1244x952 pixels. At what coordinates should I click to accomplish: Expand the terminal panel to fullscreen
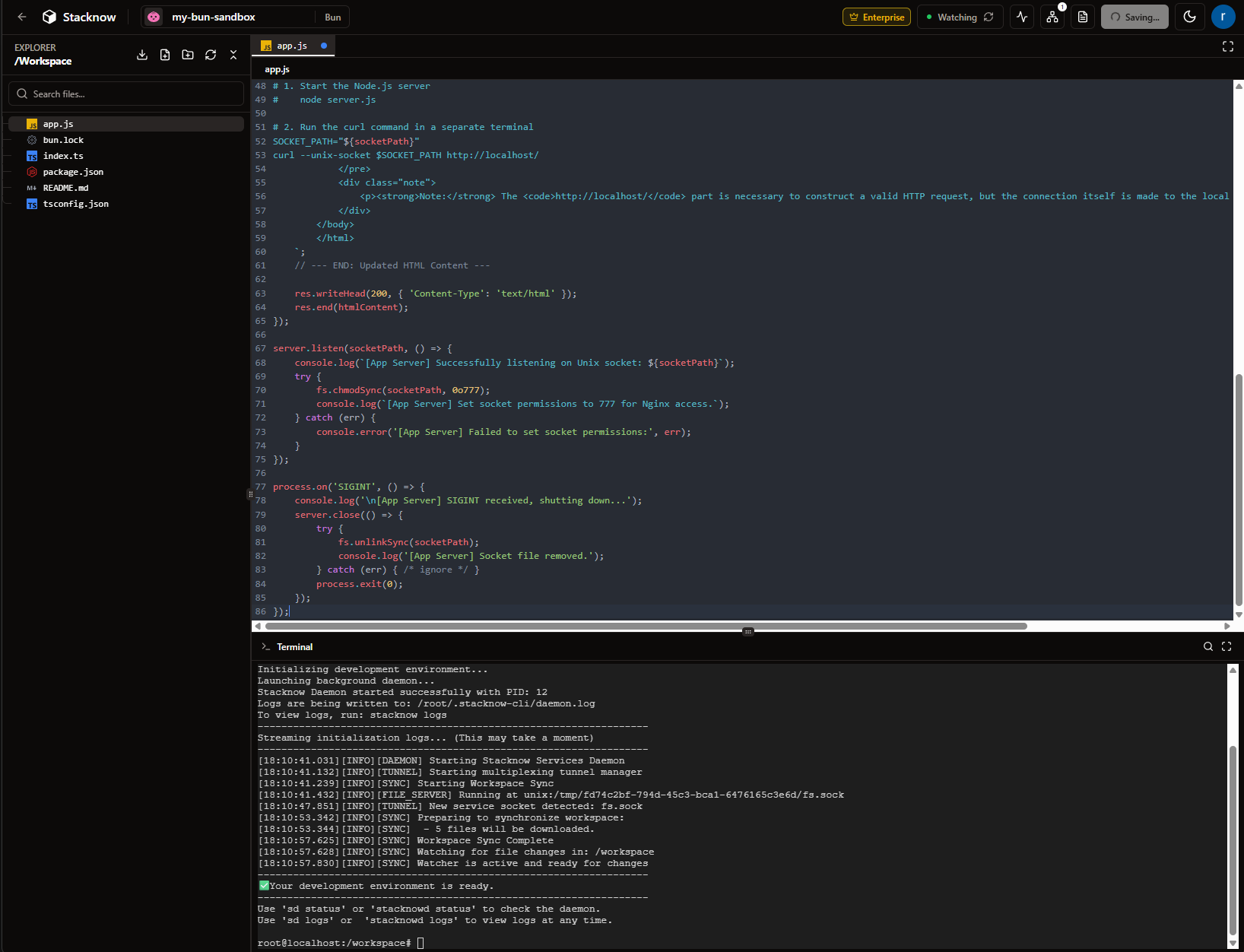1227,646
